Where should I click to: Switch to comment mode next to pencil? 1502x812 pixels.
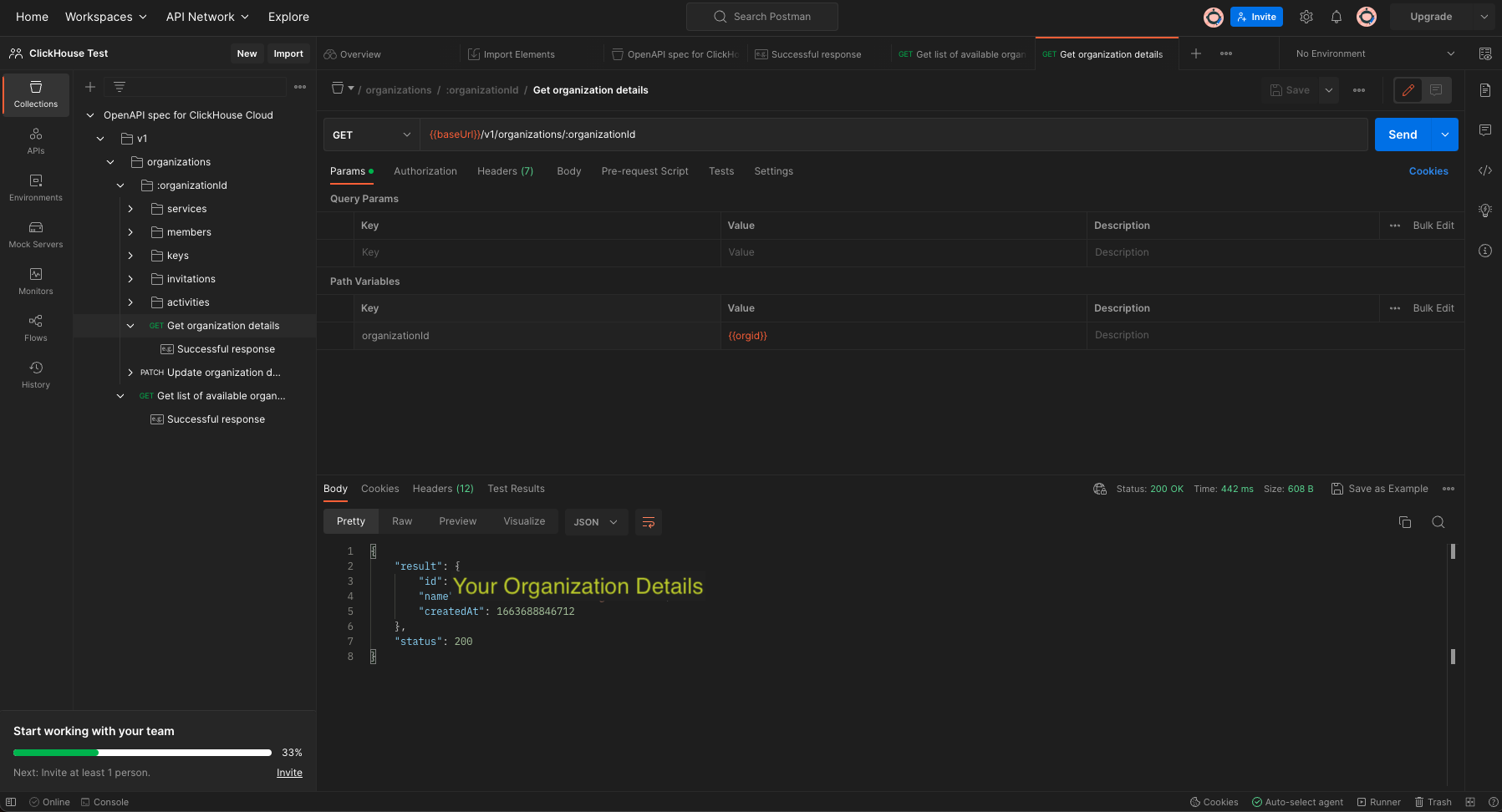click(x=1436, y=90)
